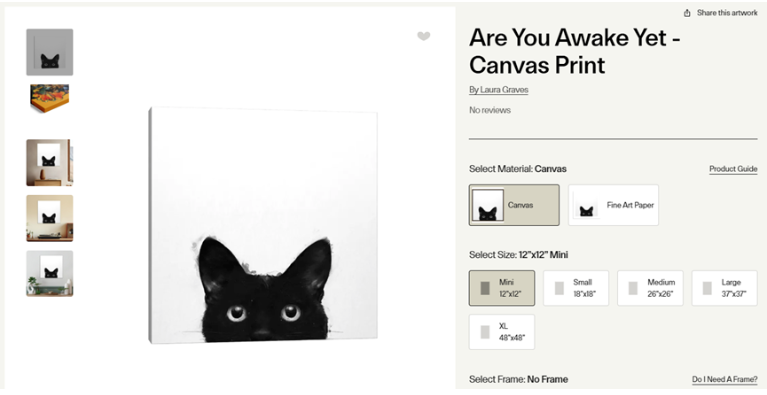Viewport: 767px width, 395px height.
Task: Open Do I Need A Frame link
Action: [x=724, y=379]
